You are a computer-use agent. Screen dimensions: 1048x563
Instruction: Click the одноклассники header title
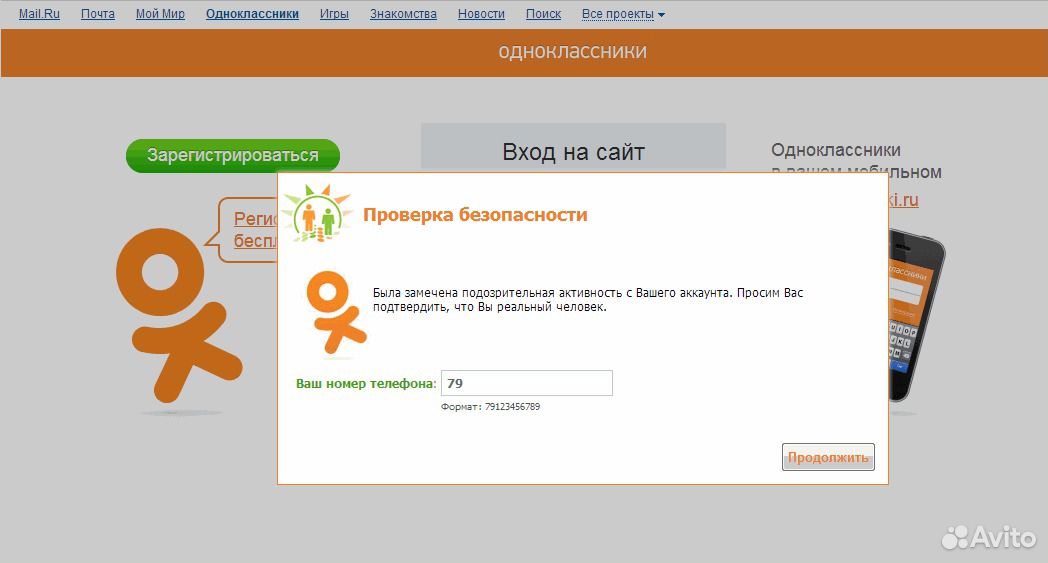[573, 51]
